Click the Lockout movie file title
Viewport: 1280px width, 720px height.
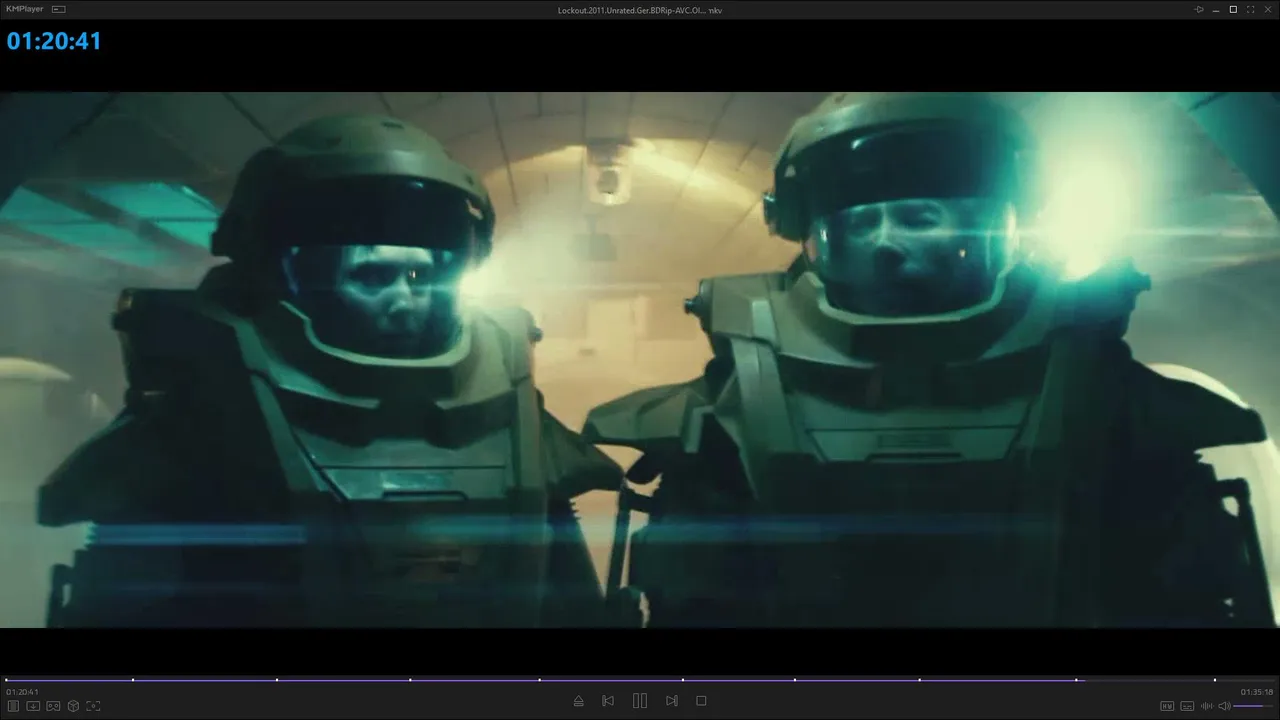tap(640, 10)
